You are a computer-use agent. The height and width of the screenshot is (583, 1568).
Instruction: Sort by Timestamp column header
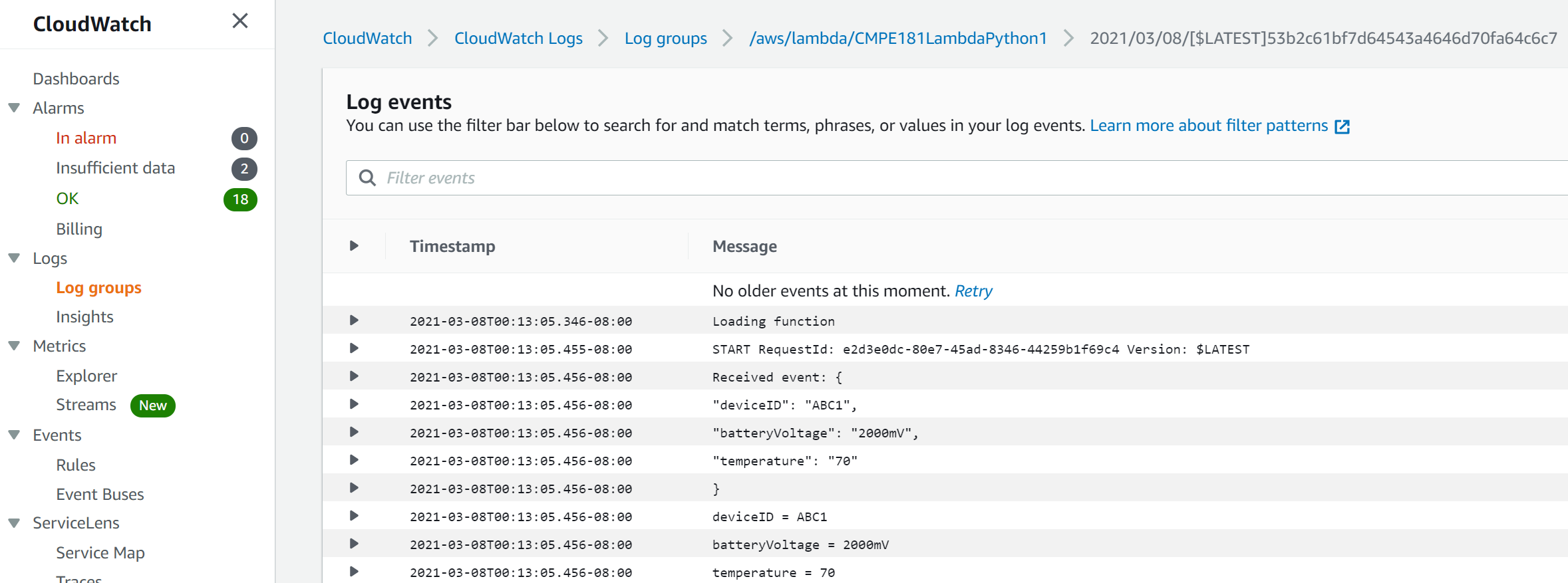[x=452, y=247]
